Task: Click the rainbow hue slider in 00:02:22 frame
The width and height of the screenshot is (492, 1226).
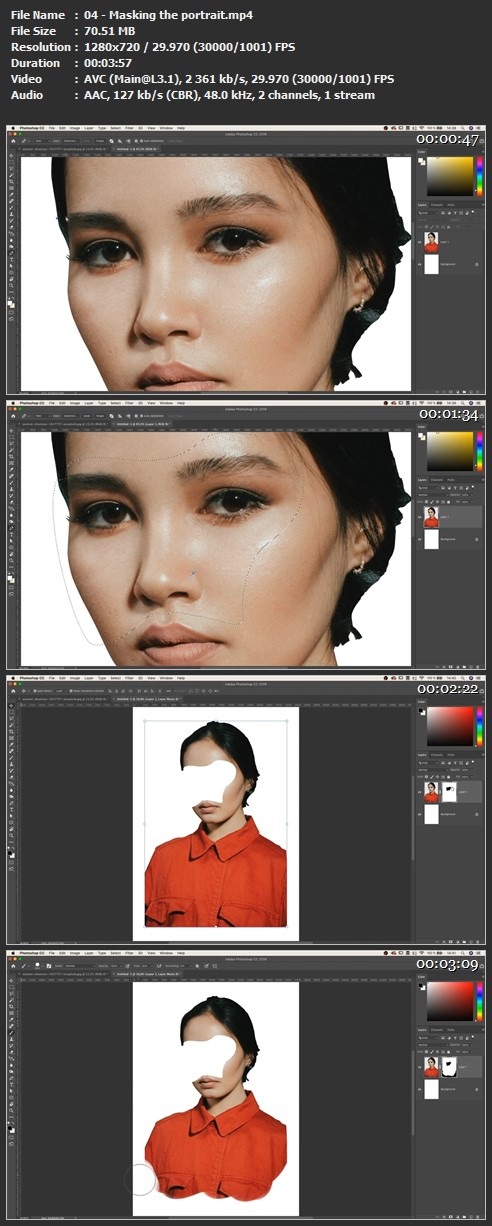Action: point(480,726)
